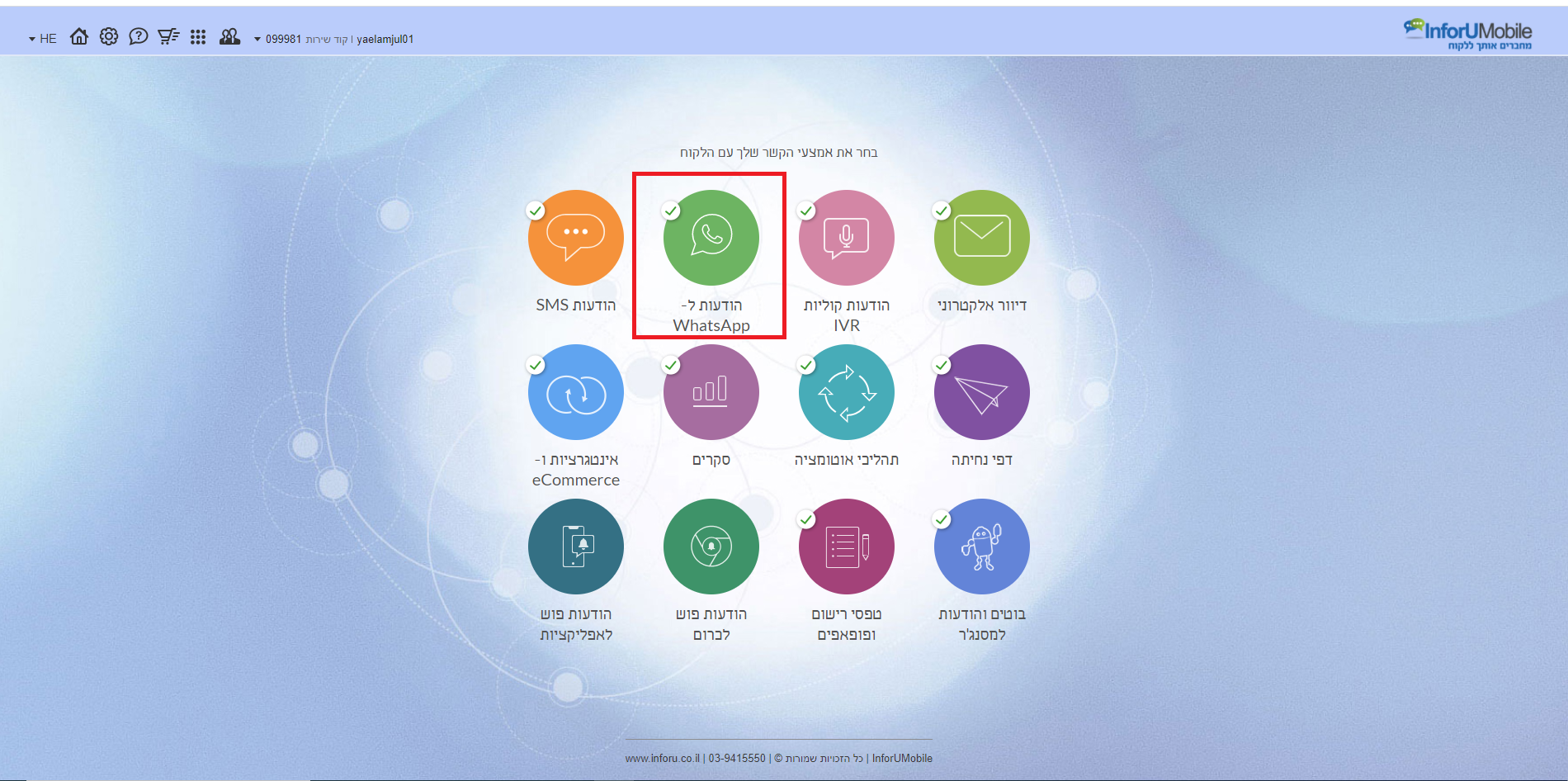Click the 'הודעות פוש לברוב' label
The height and width of the screenshot is (781, 1568).
click(711, 624)
